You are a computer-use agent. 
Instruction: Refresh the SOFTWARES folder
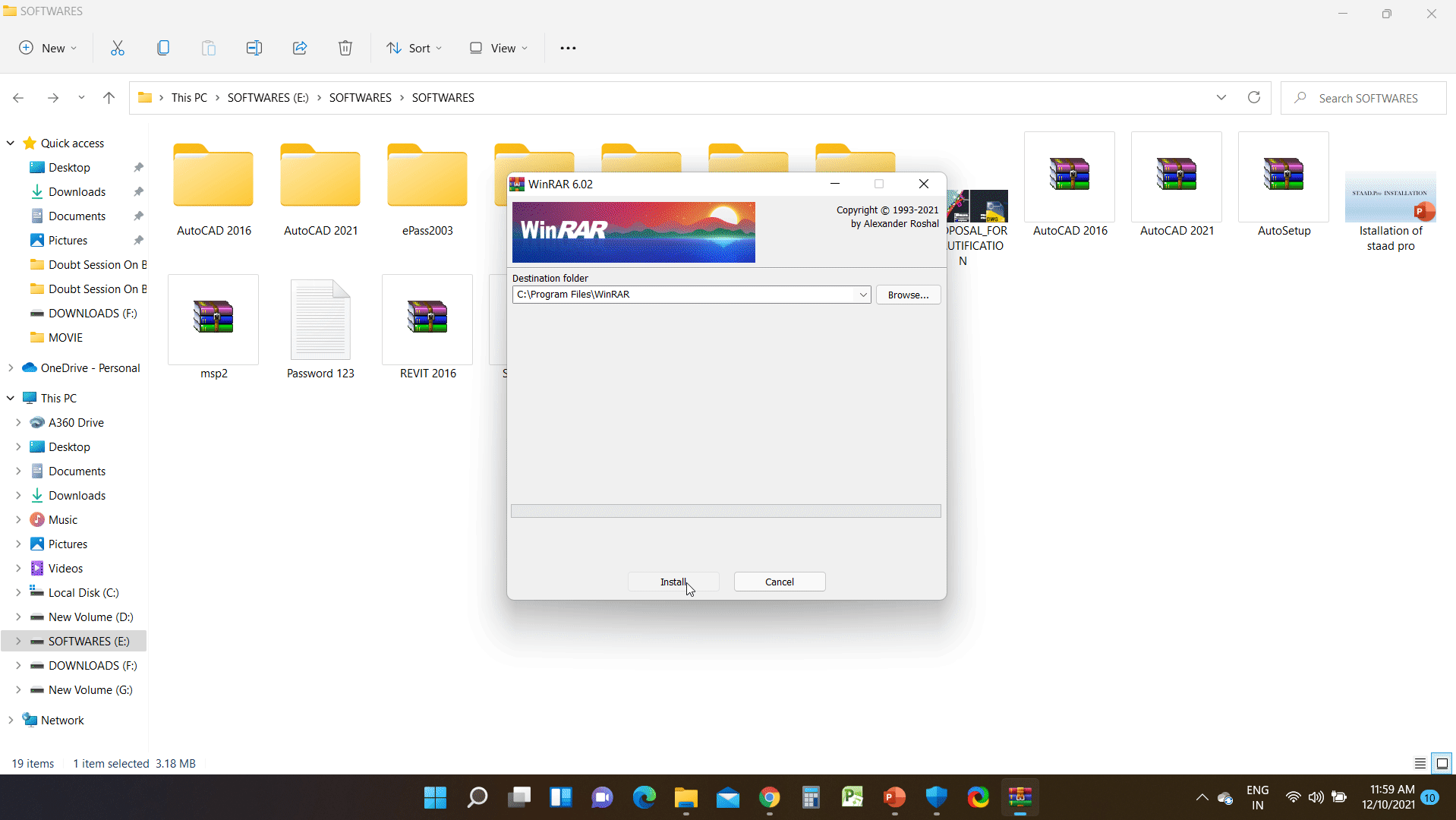click(x=1254, y=98)
